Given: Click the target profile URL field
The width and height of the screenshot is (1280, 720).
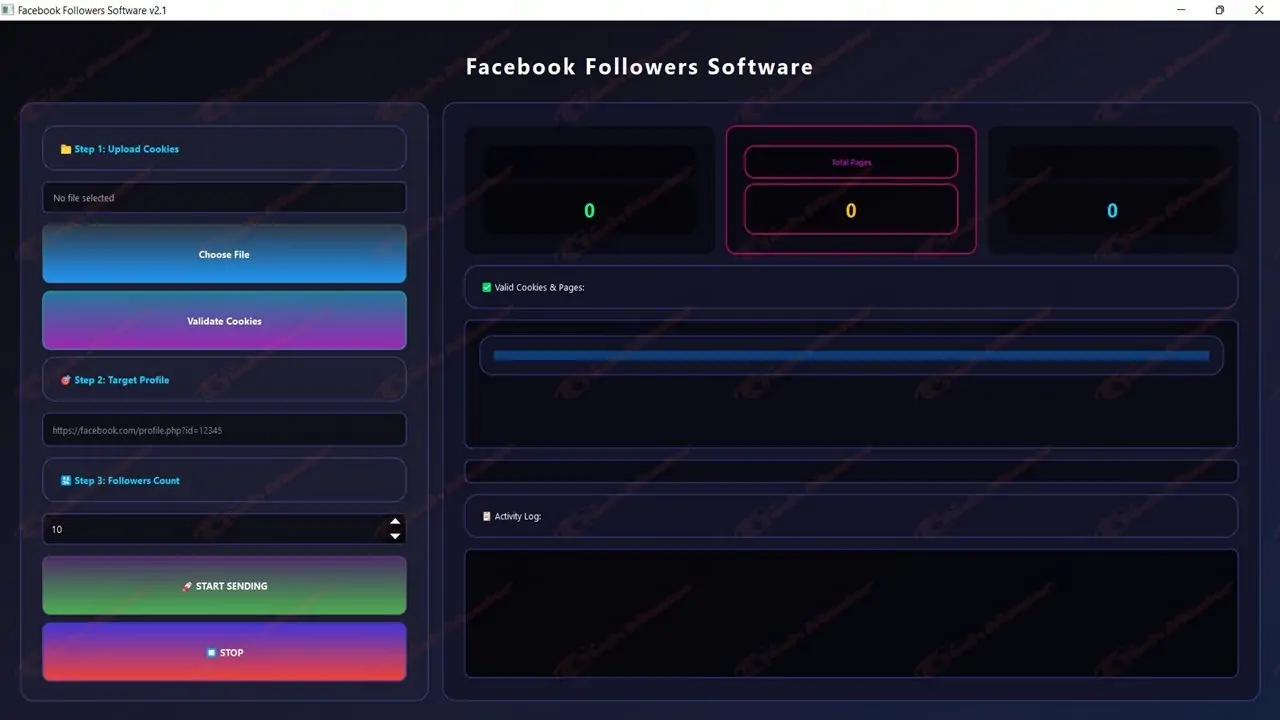Looking at the screenshot, I should [224, 430].
